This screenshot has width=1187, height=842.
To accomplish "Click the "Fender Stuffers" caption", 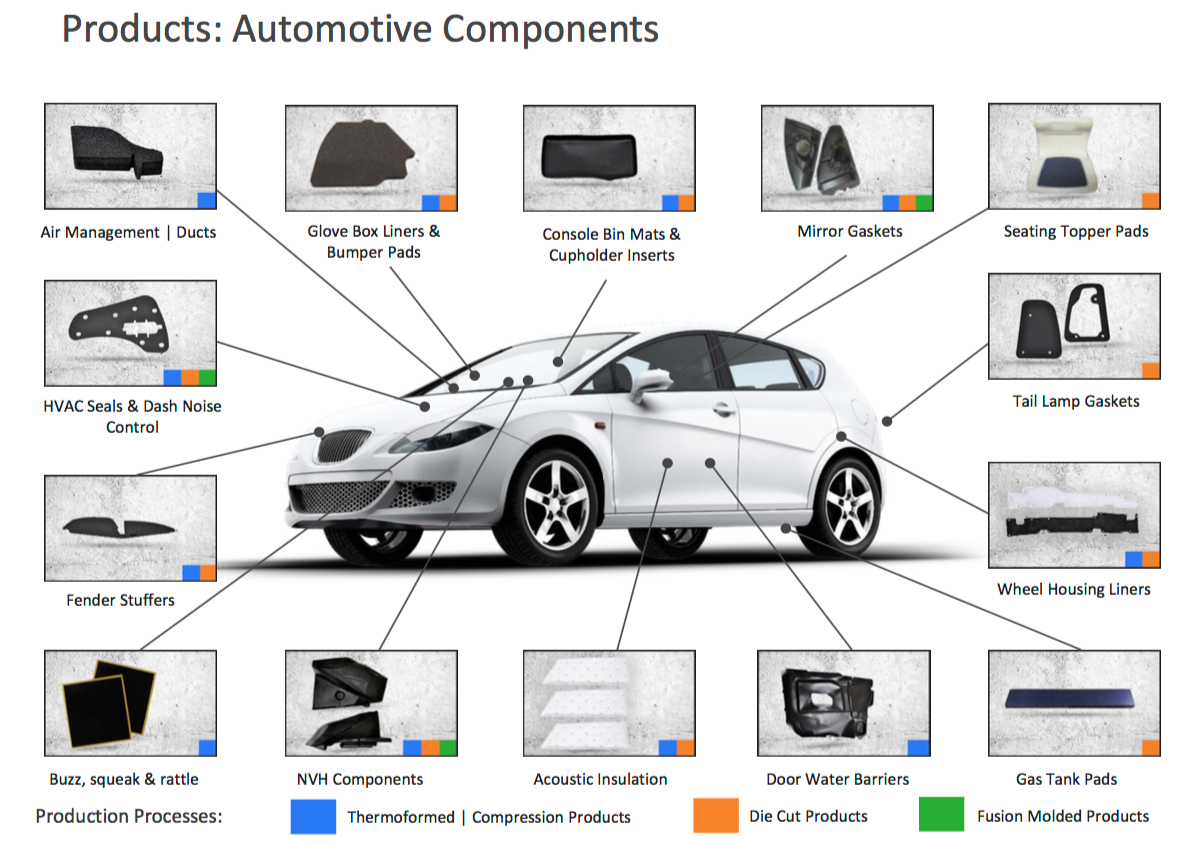I will tap(120, 600).
